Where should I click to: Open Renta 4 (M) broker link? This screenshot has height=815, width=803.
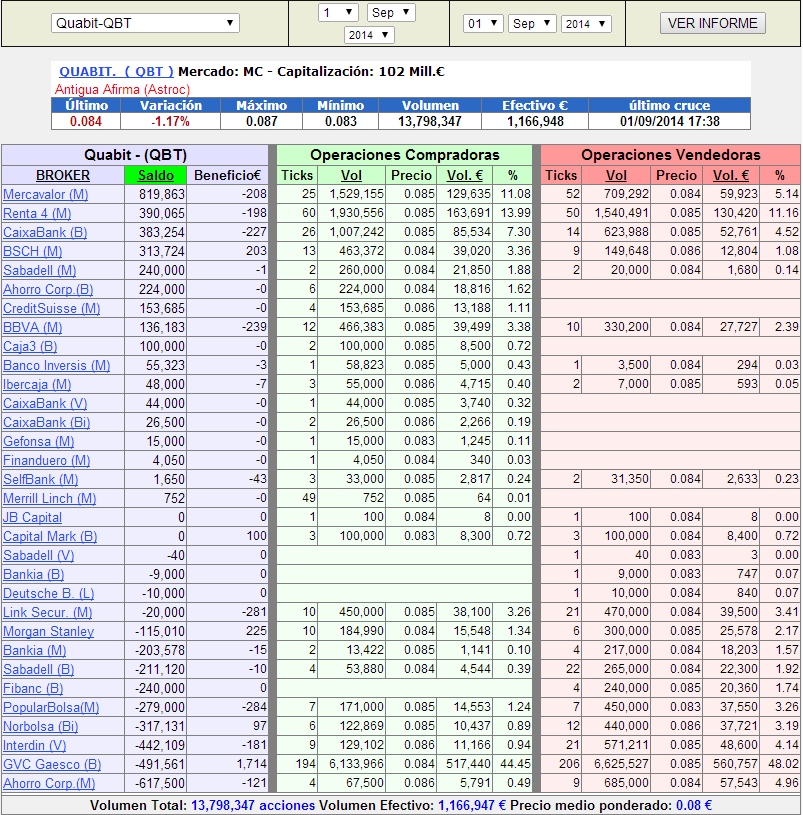point(37,213)
